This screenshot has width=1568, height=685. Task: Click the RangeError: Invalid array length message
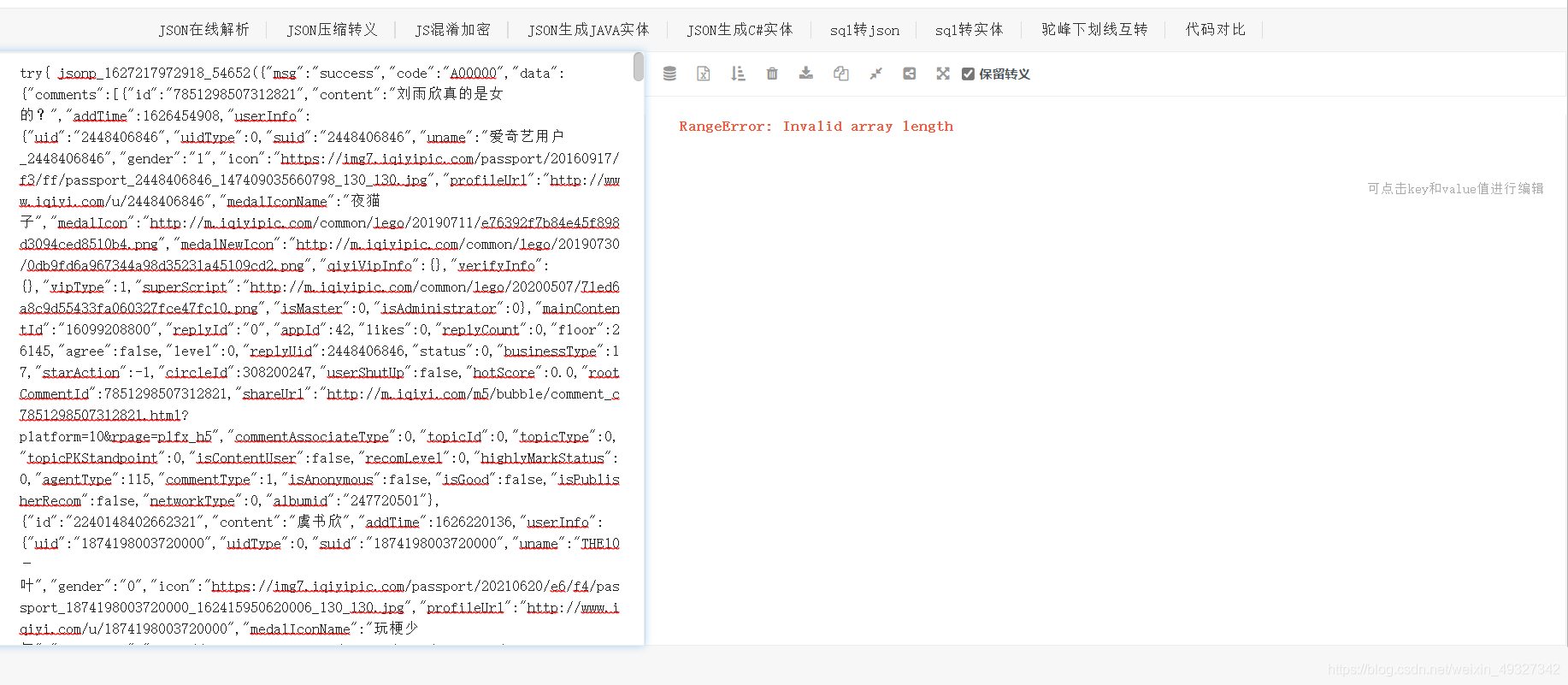click(816, 127)
